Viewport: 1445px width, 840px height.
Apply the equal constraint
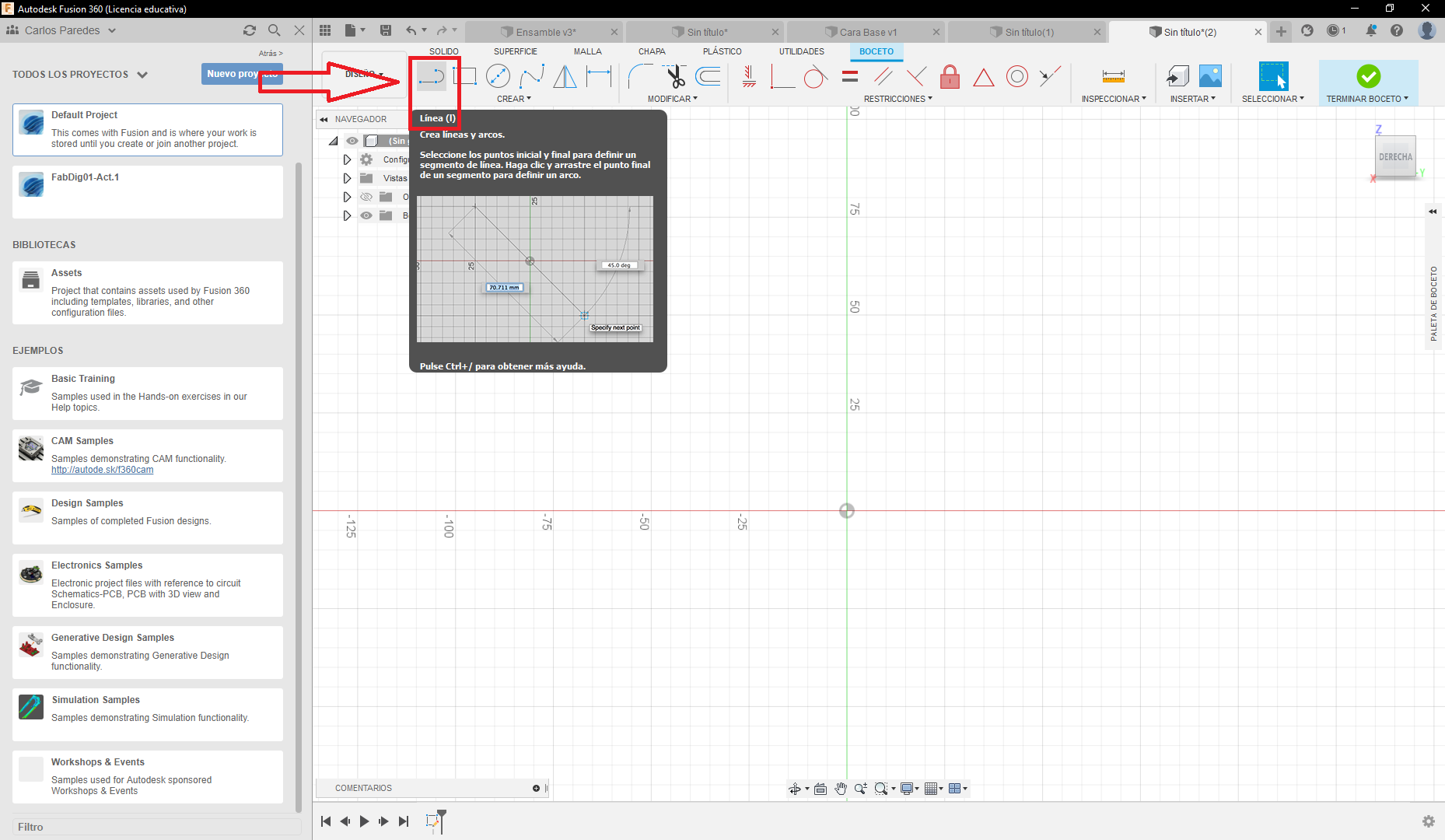(850, 76)
